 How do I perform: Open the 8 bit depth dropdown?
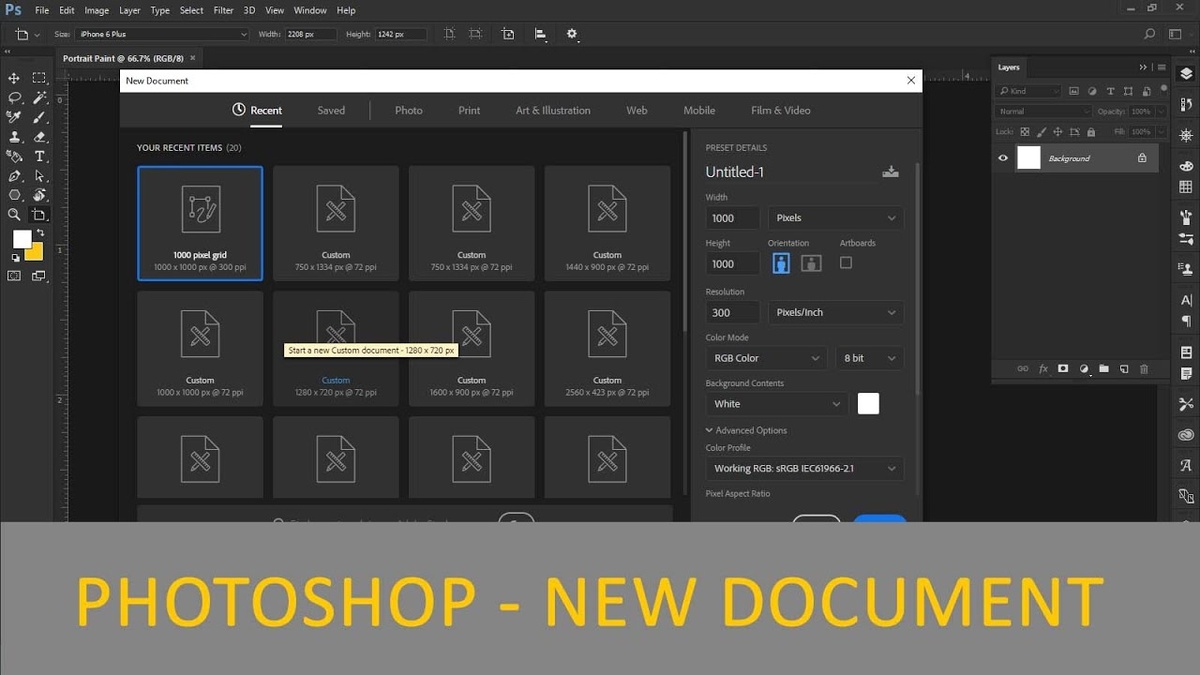pos(870,358)
